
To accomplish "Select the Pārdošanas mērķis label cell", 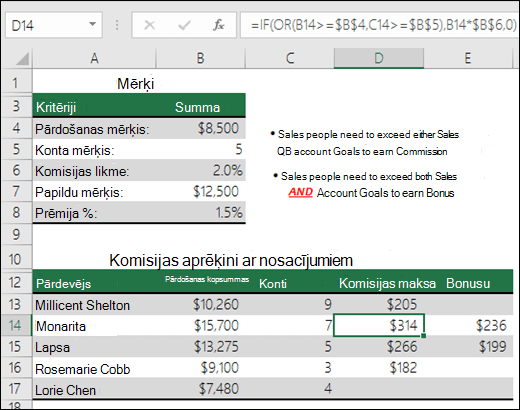I will [94, 129].
